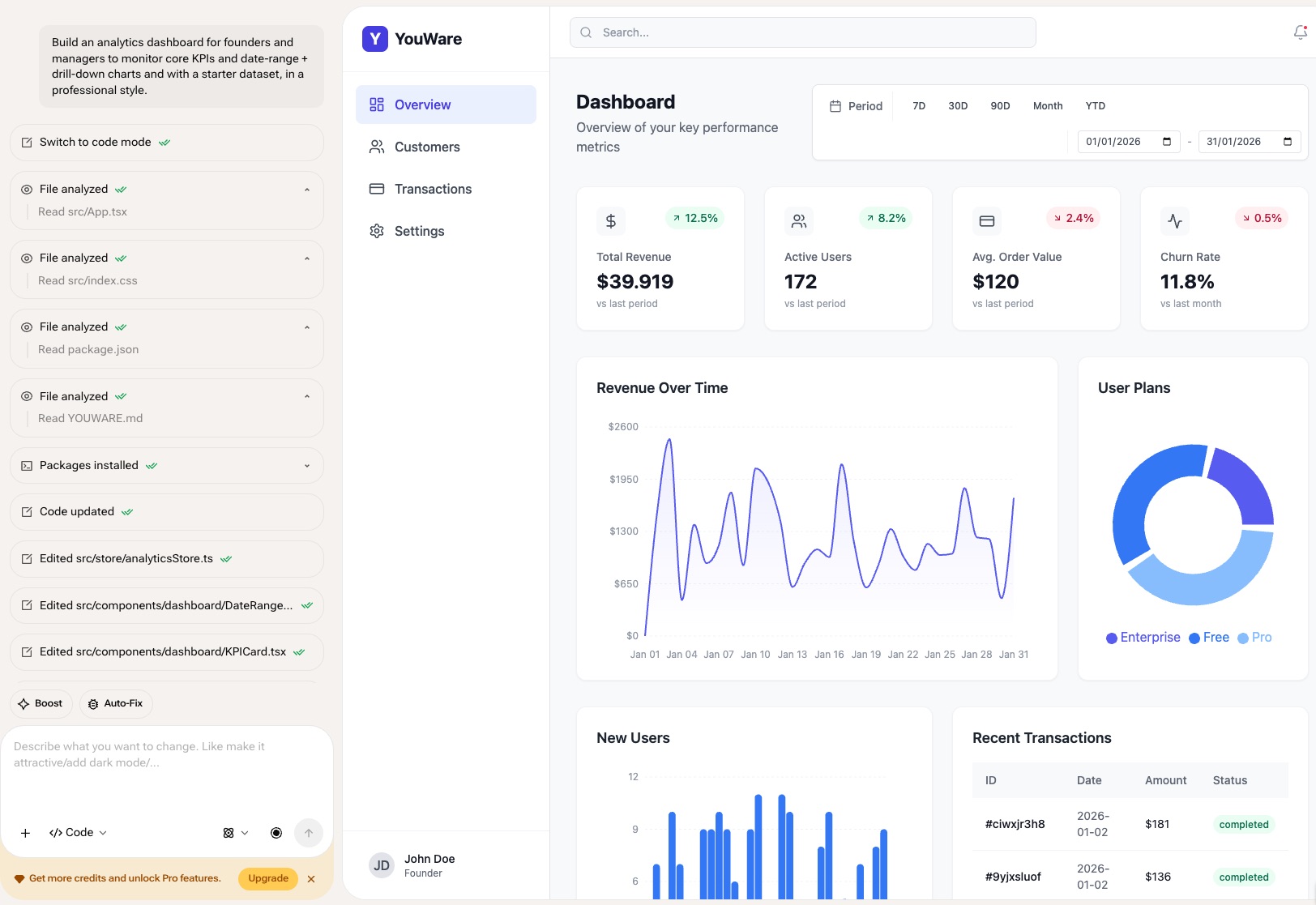This screenshot has height=905, width=1316.
Task: Focus the Search input field
Action: [802, 32]
